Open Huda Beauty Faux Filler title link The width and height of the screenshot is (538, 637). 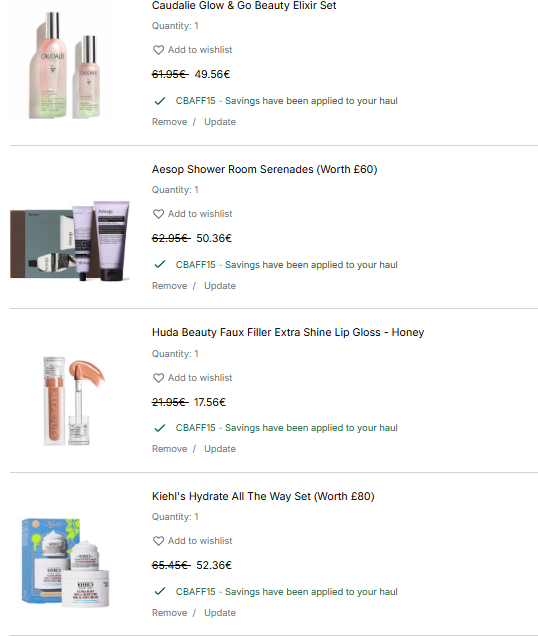tap(288, 333)
